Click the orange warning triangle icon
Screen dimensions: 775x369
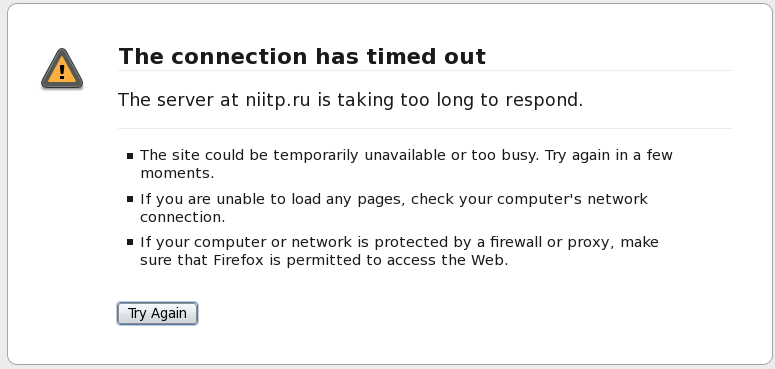(62, 69)
